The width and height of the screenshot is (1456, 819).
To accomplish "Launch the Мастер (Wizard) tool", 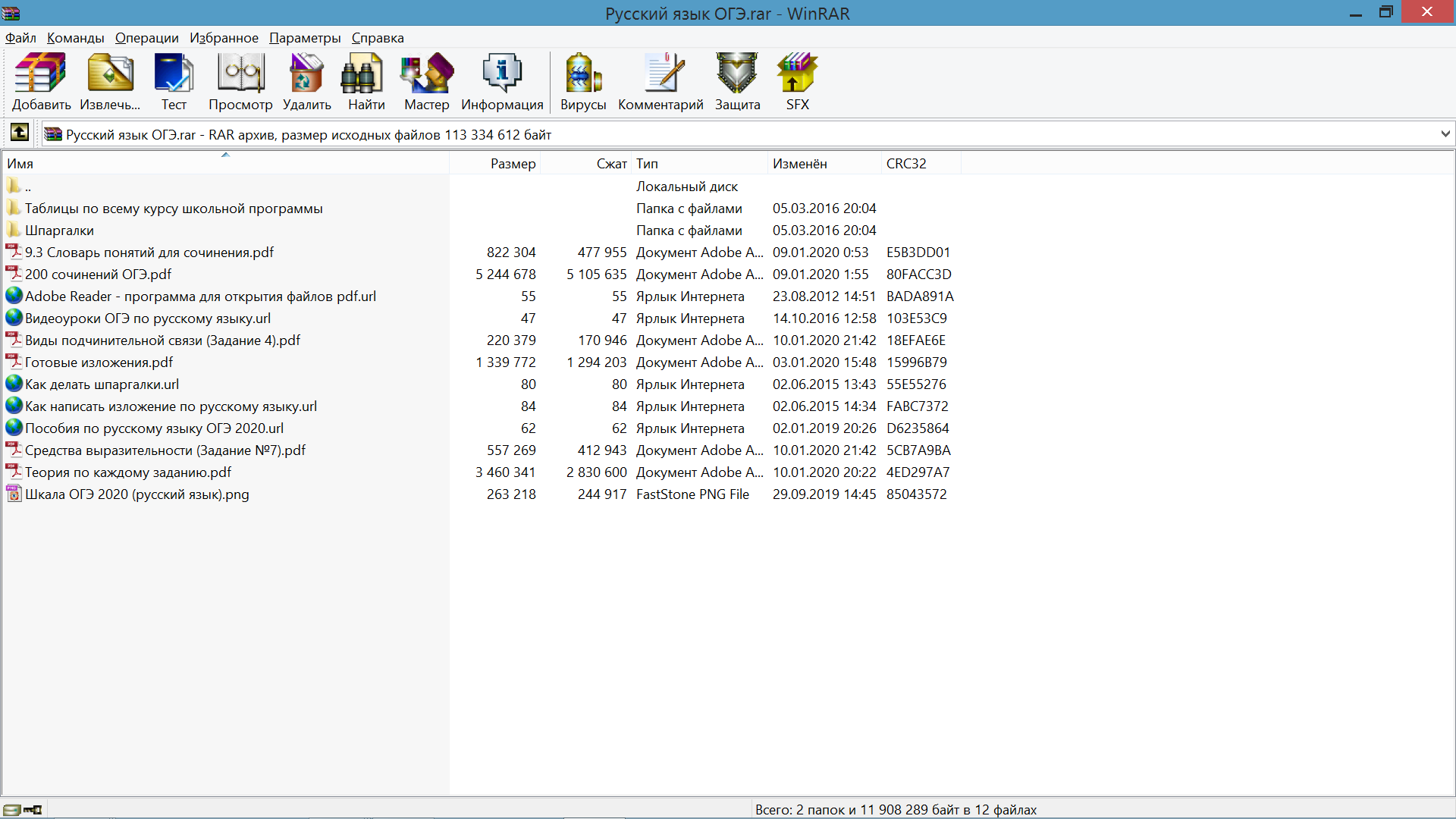I will [x=426, y=82].
